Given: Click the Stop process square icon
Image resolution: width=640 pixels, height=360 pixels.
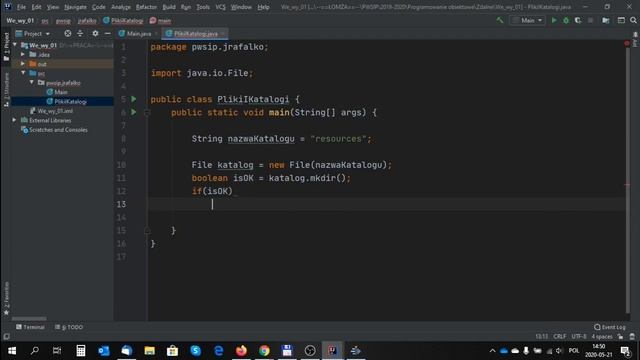Looking at the screenshot, I should (590, 20).
